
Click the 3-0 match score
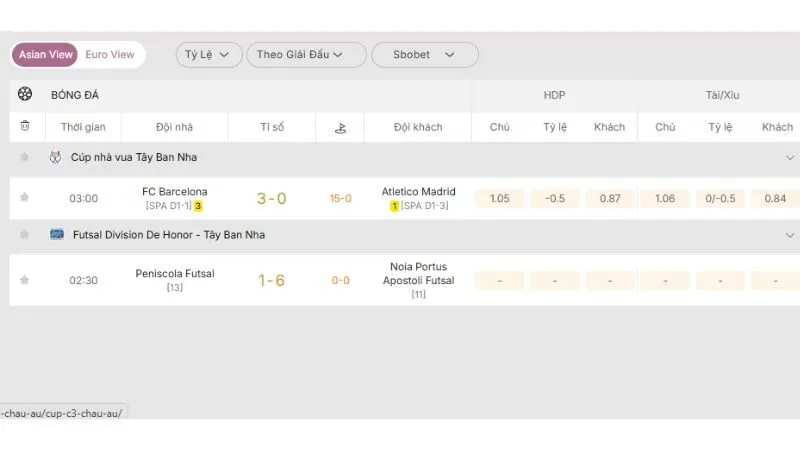pos(271,198)
